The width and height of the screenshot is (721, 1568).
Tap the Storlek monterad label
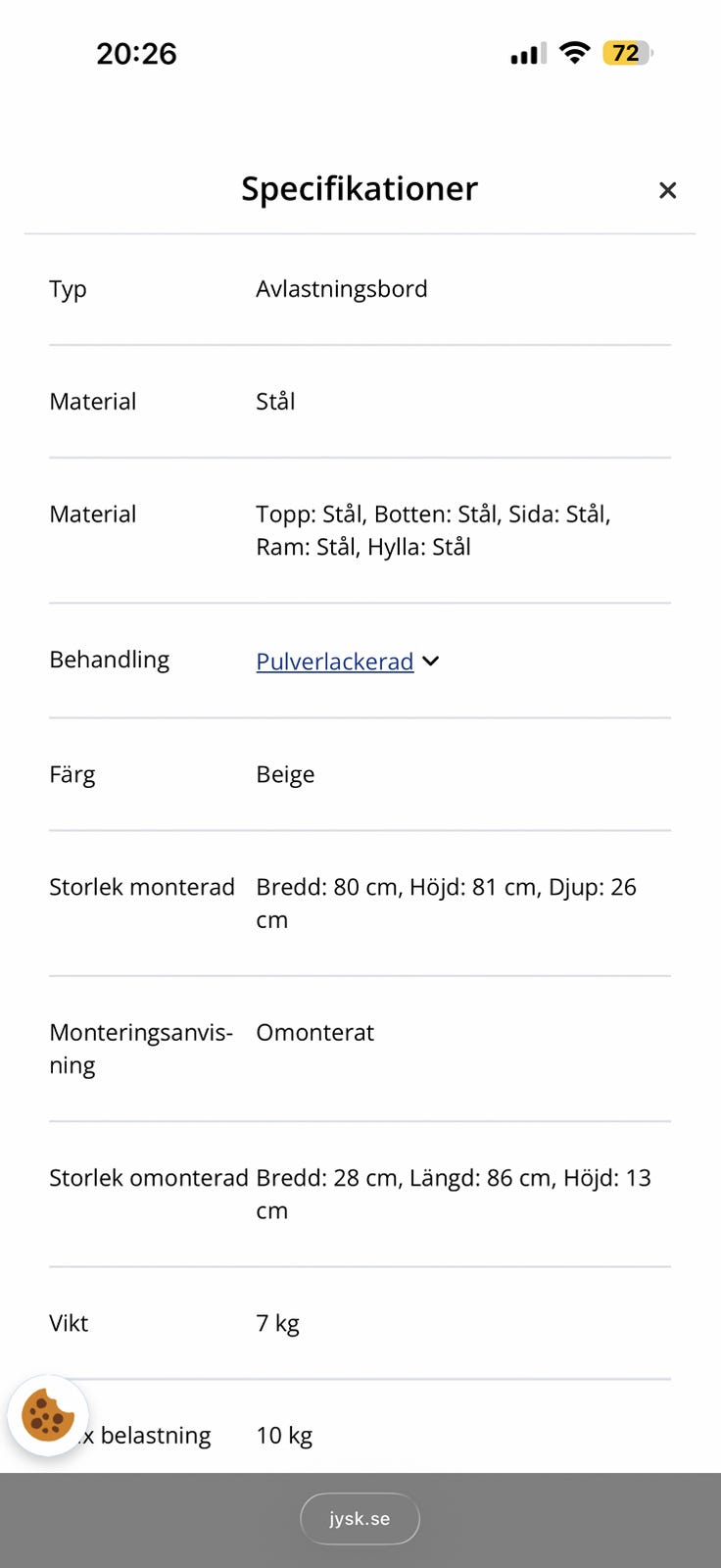(142, 887)
